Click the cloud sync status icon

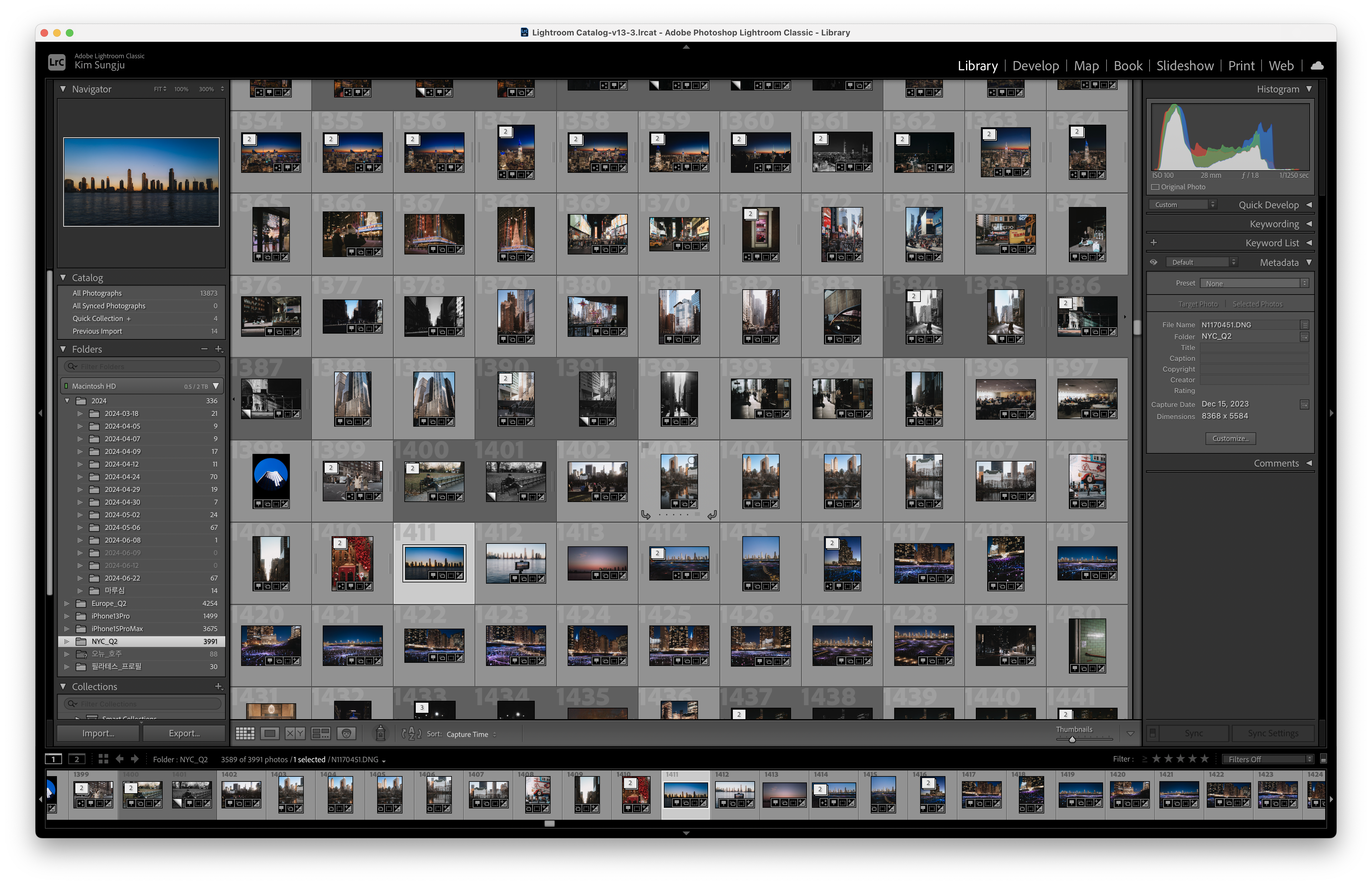pyautogui.click(x=1317, y=66)
